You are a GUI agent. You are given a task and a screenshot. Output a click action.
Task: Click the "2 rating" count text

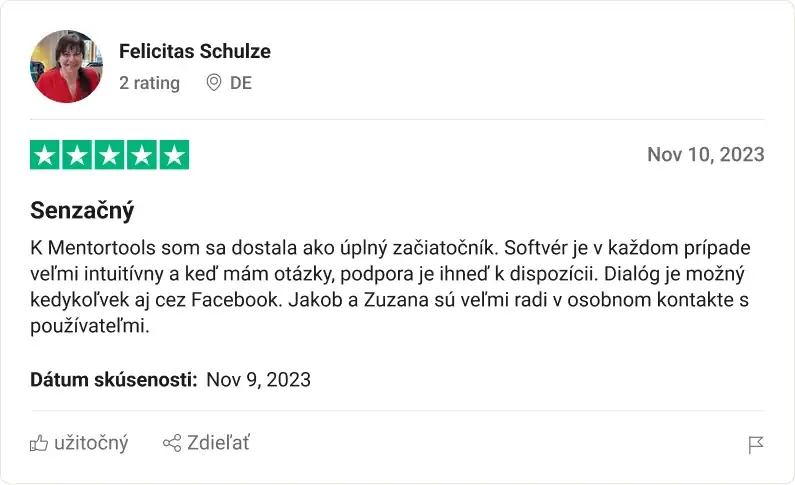[x=149, y=83]
